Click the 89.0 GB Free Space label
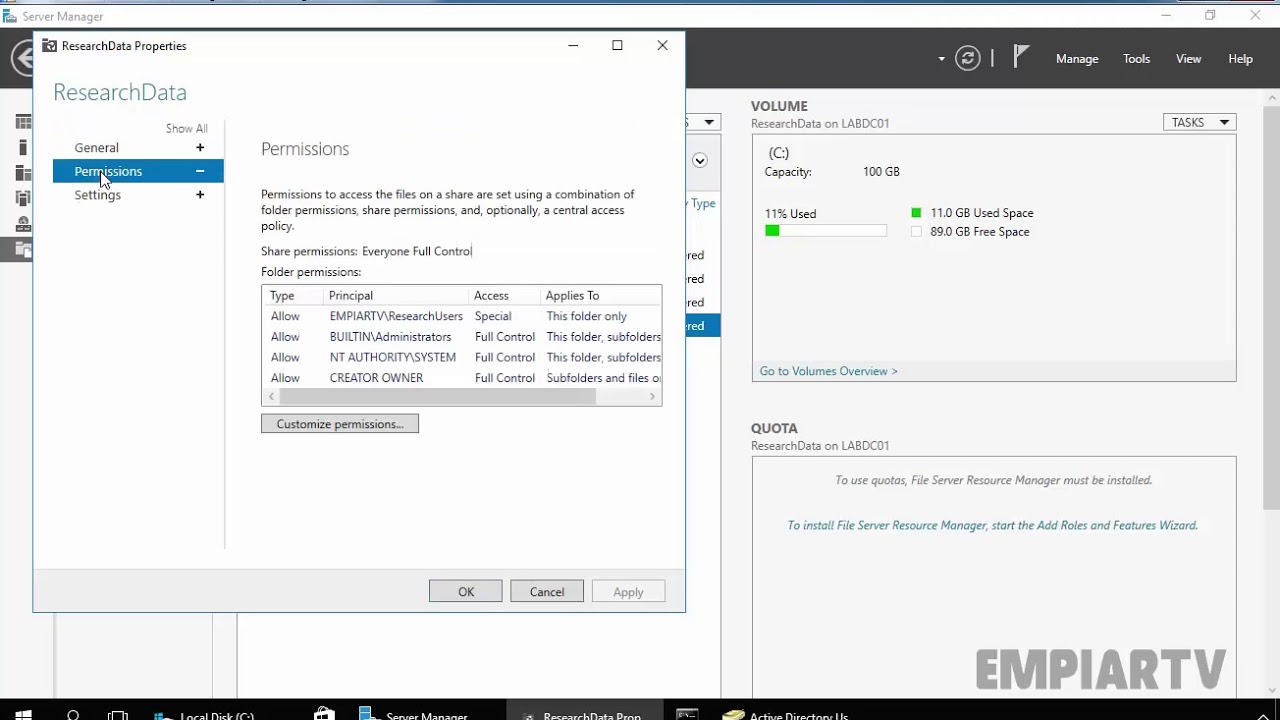This screenshot has width=1280, height=720. coord(980,232)
